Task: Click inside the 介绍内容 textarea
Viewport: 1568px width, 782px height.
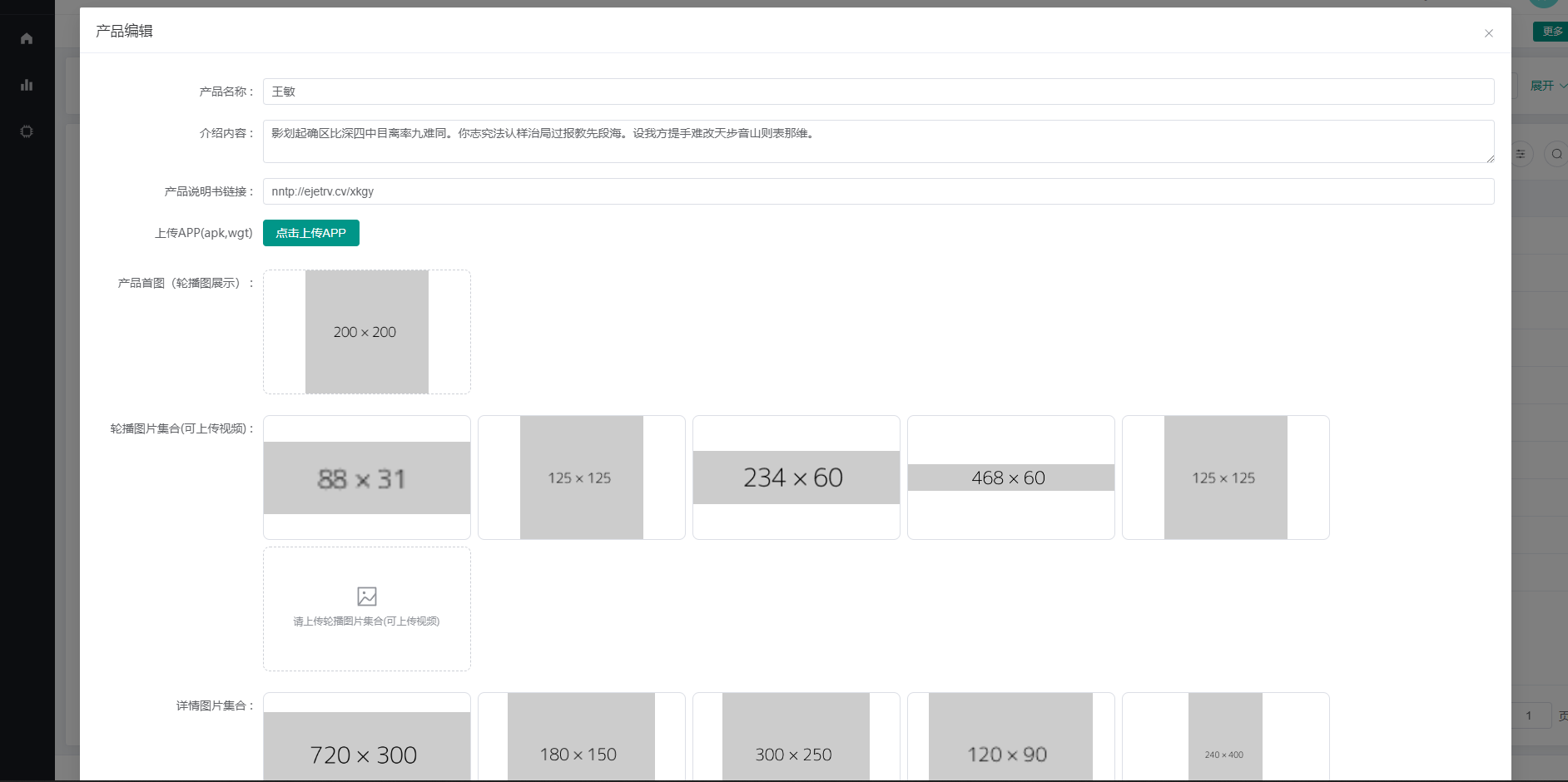Action: pos(749,141)
